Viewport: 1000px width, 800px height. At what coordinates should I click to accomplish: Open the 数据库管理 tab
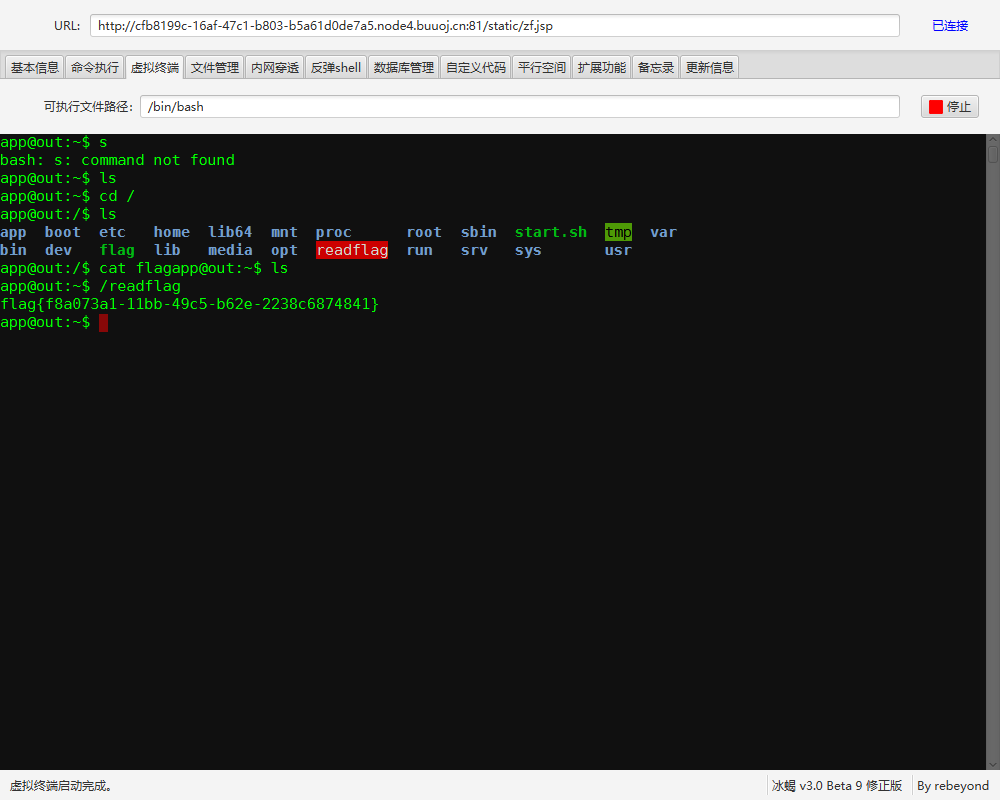(x=403, y=67)
